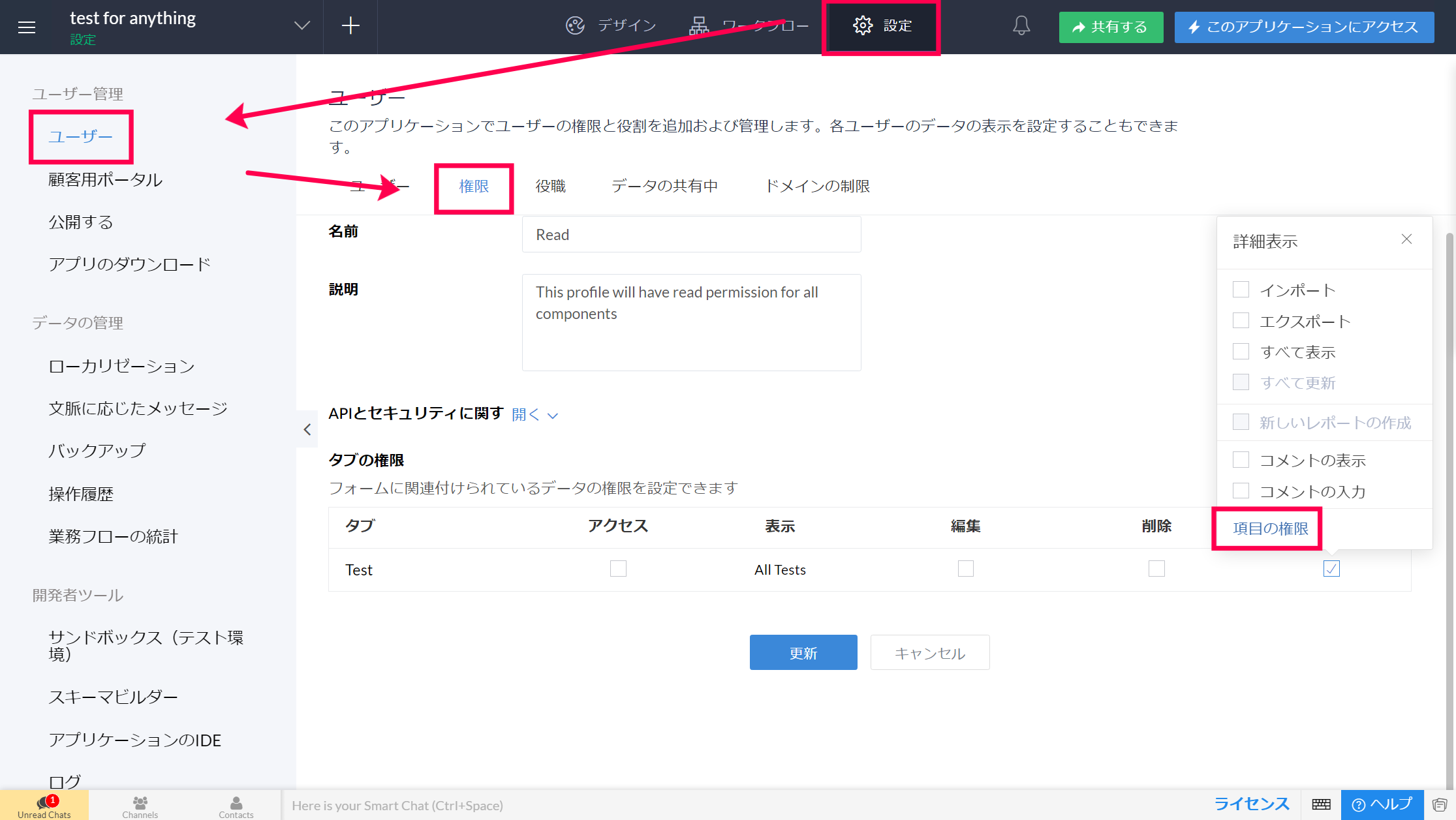
Task: Click the ワークフロー hierarchy icon
Action: pyautogui.click(x=699, y=26)
